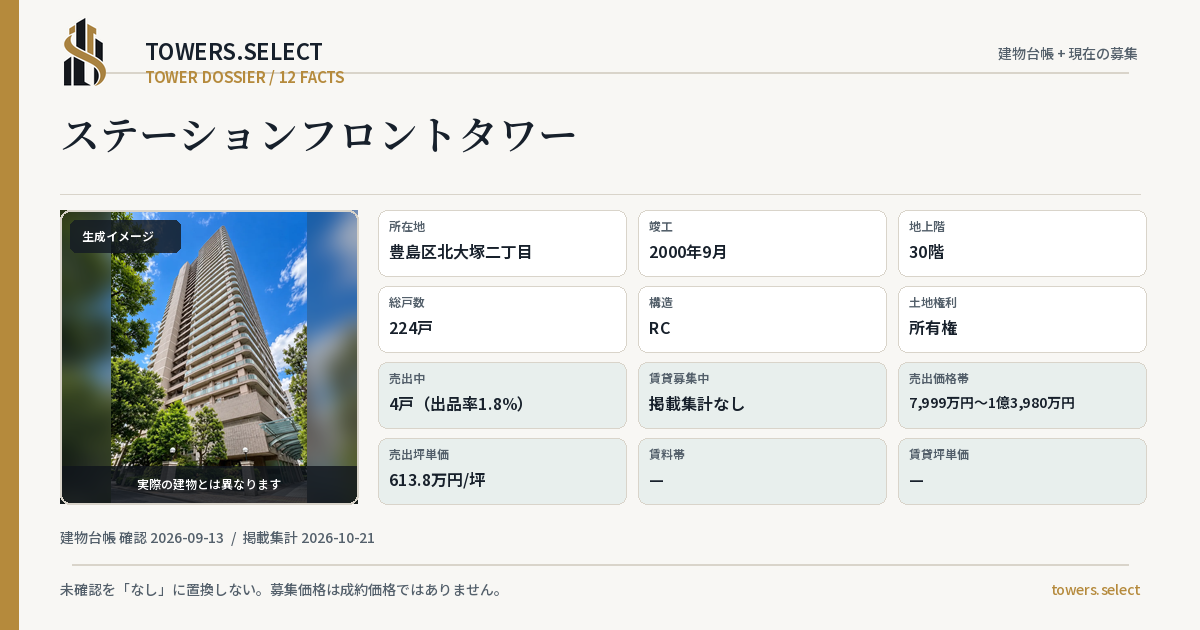Image resolution: width=1200 pixels, height=630 pixels.
Task: Click the empty 賃料帯 card
Action: [x=762, y=471]
